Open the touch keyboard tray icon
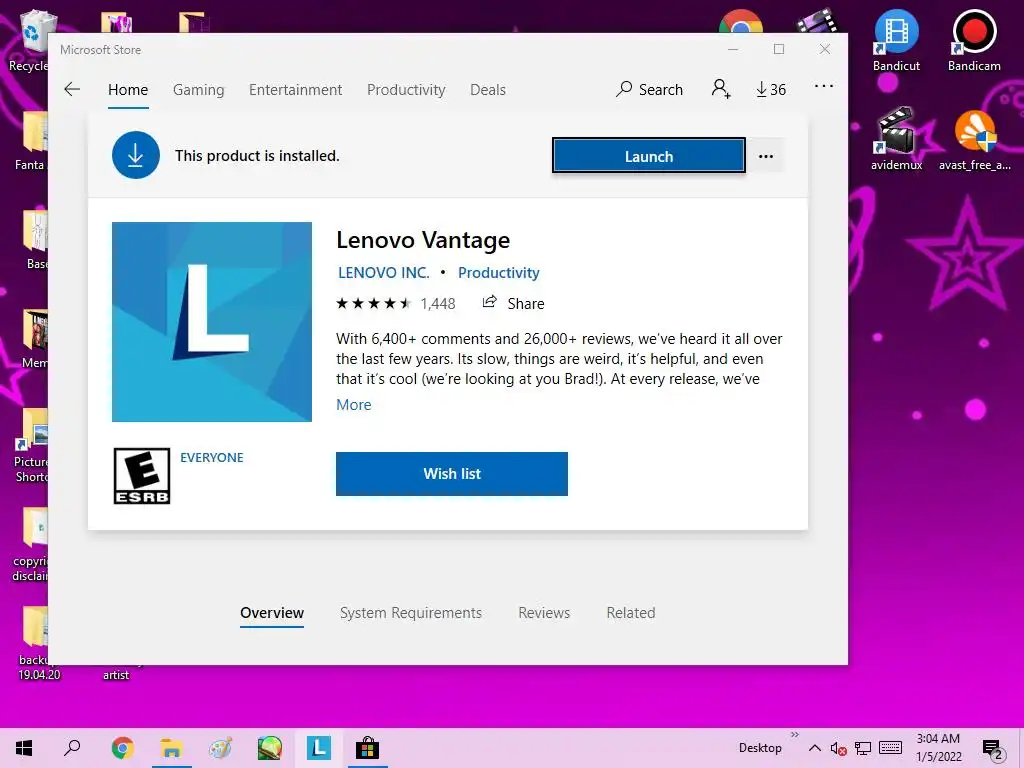Screen dimensions: 1024x768 point(890,748)
